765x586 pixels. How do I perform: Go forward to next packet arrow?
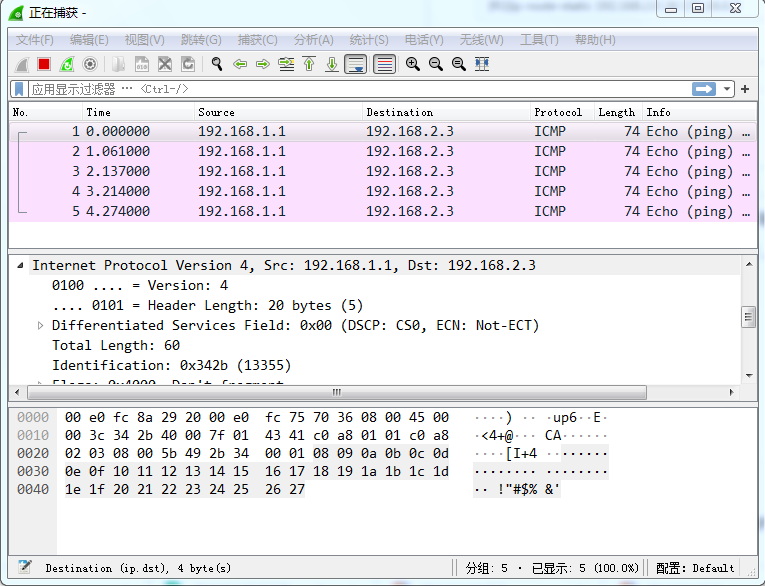[263, 64]
